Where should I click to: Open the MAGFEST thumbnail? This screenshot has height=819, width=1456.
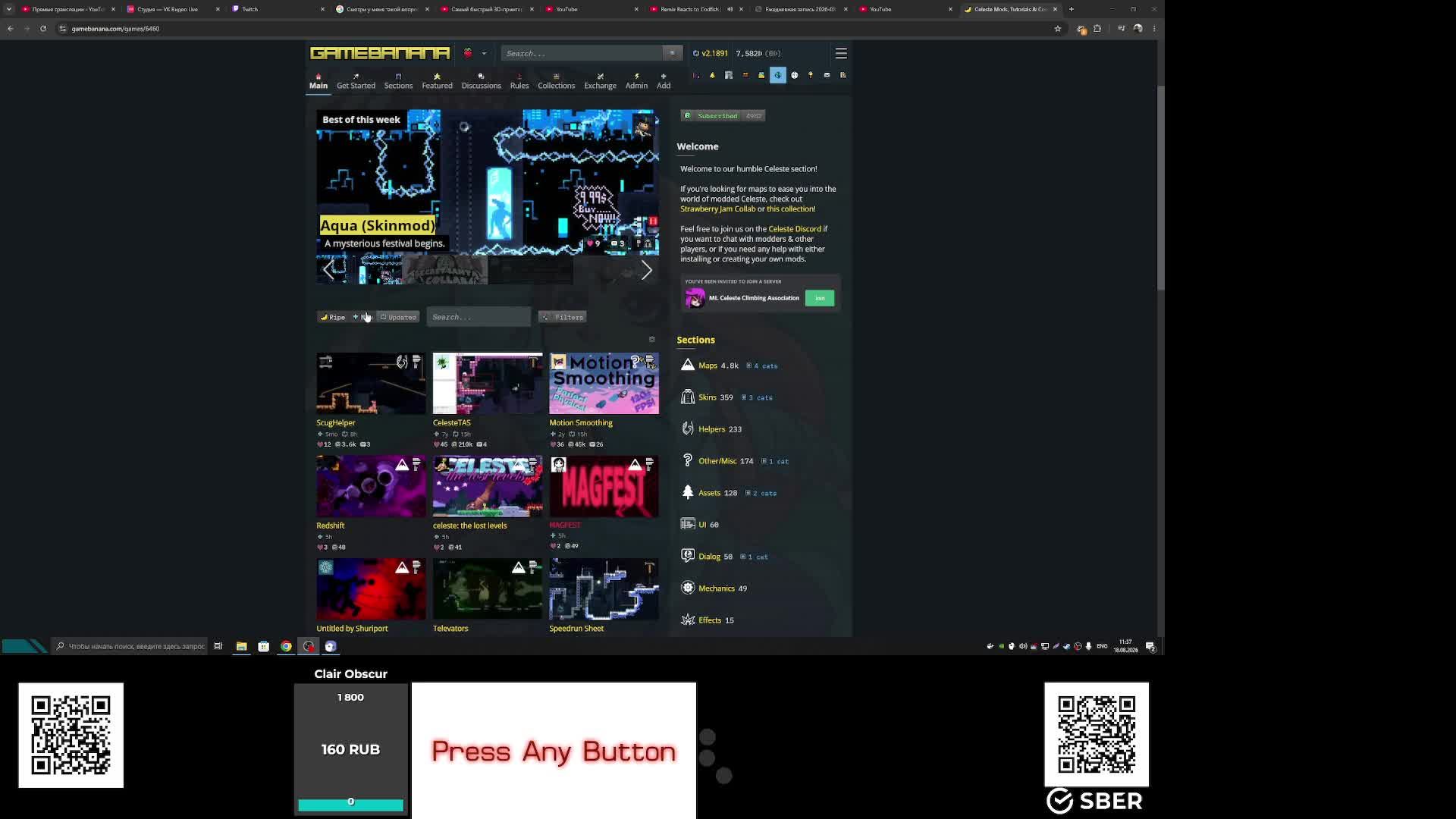click(x=604, y=486)
